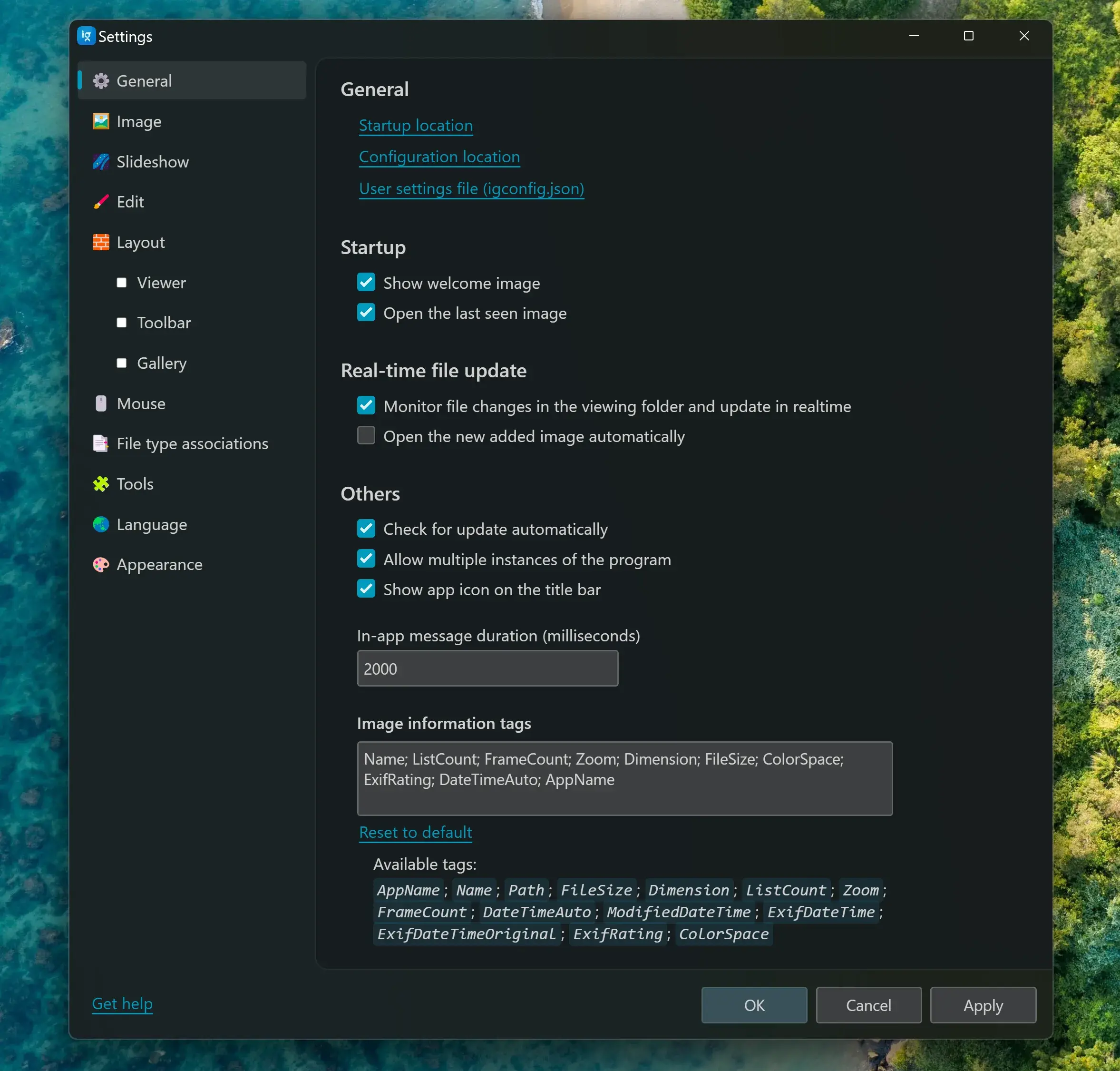Click the Language globe icon
1120x1071 pixels.
coord(101,525)
